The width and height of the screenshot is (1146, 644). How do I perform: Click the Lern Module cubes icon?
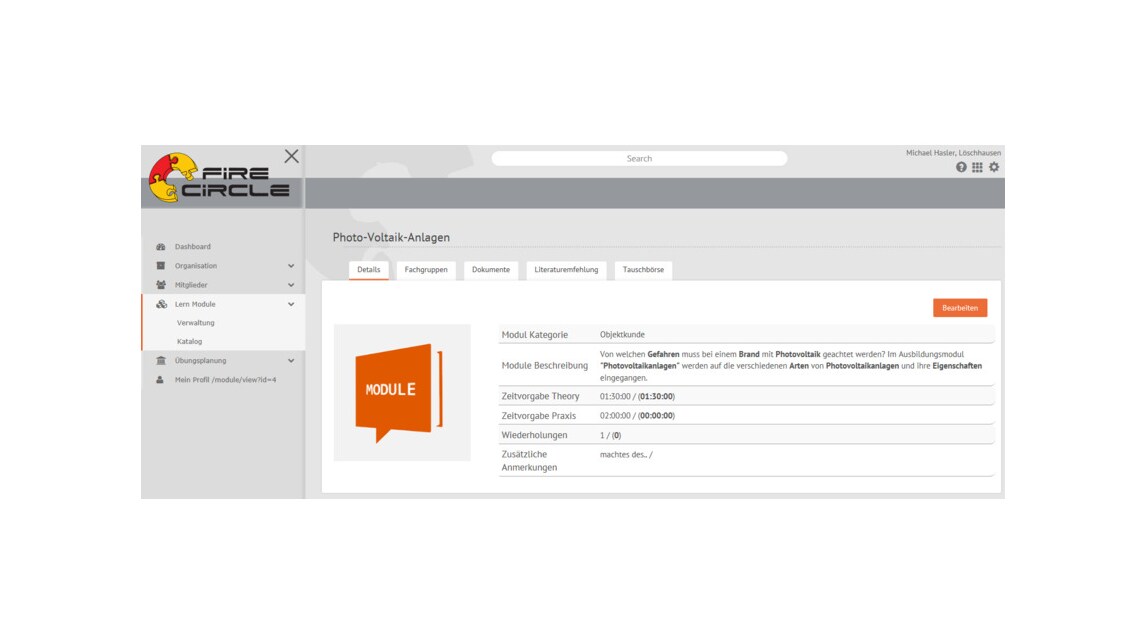[160, 304]
